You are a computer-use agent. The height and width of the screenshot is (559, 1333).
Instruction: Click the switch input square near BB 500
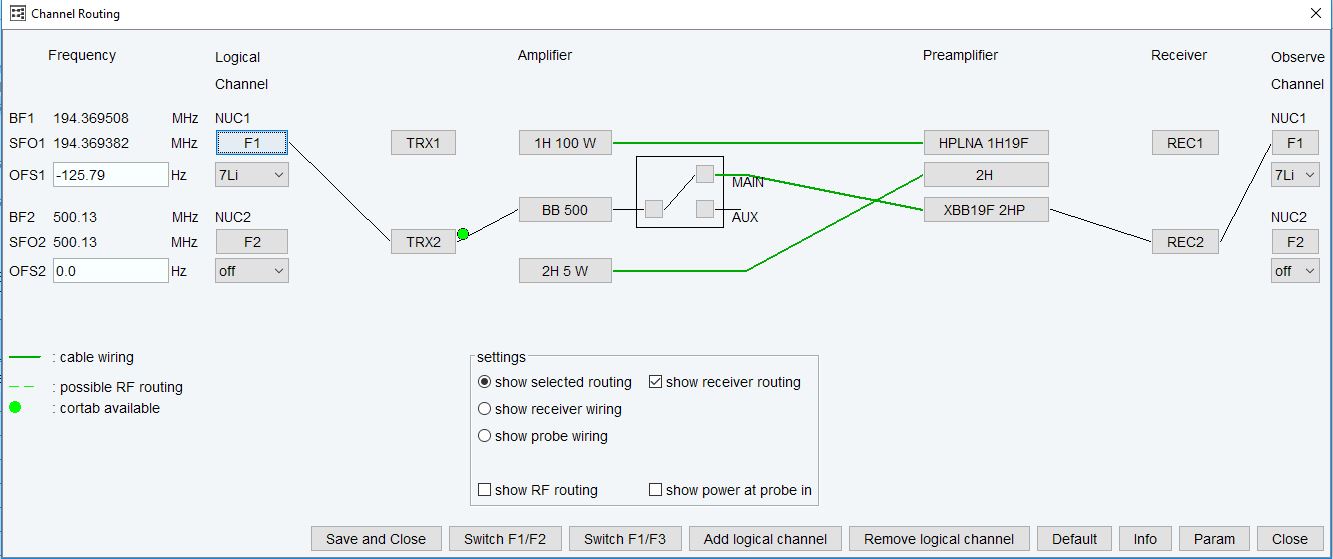pos(654,209)
